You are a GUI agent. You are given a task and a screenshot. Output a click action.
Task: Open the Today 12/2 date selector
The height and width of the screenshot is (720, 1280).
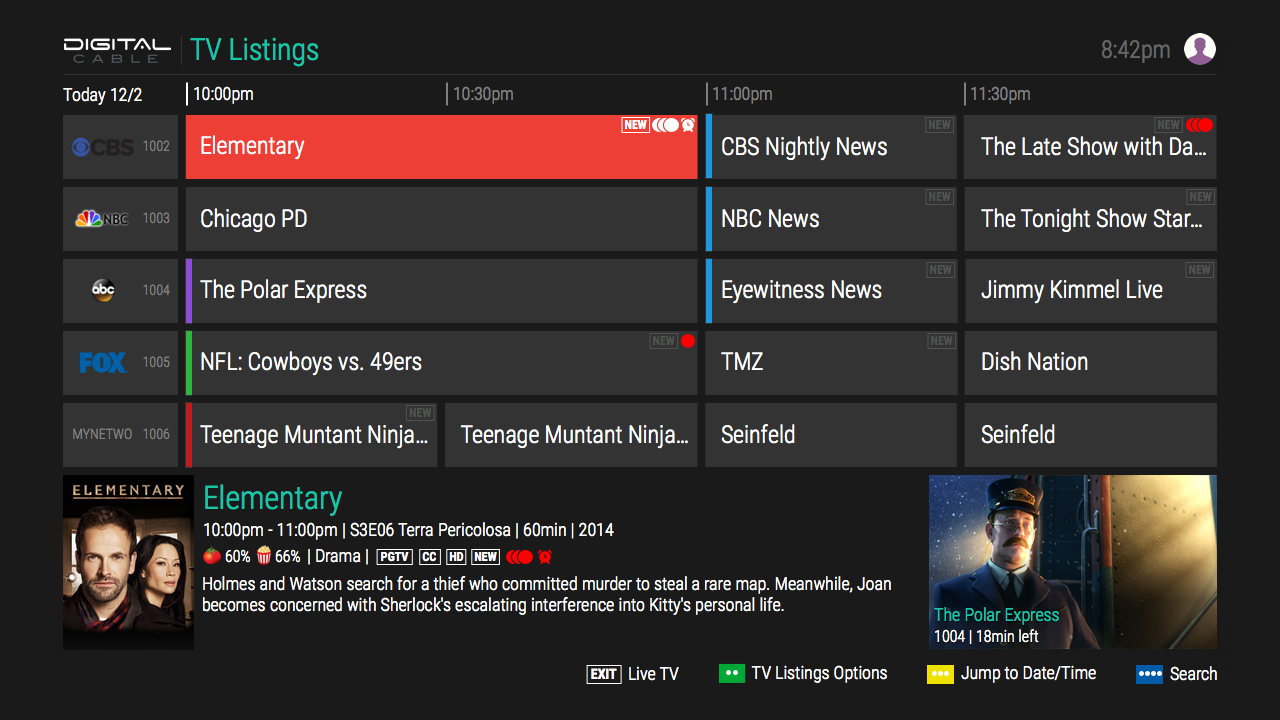(103, 95)
